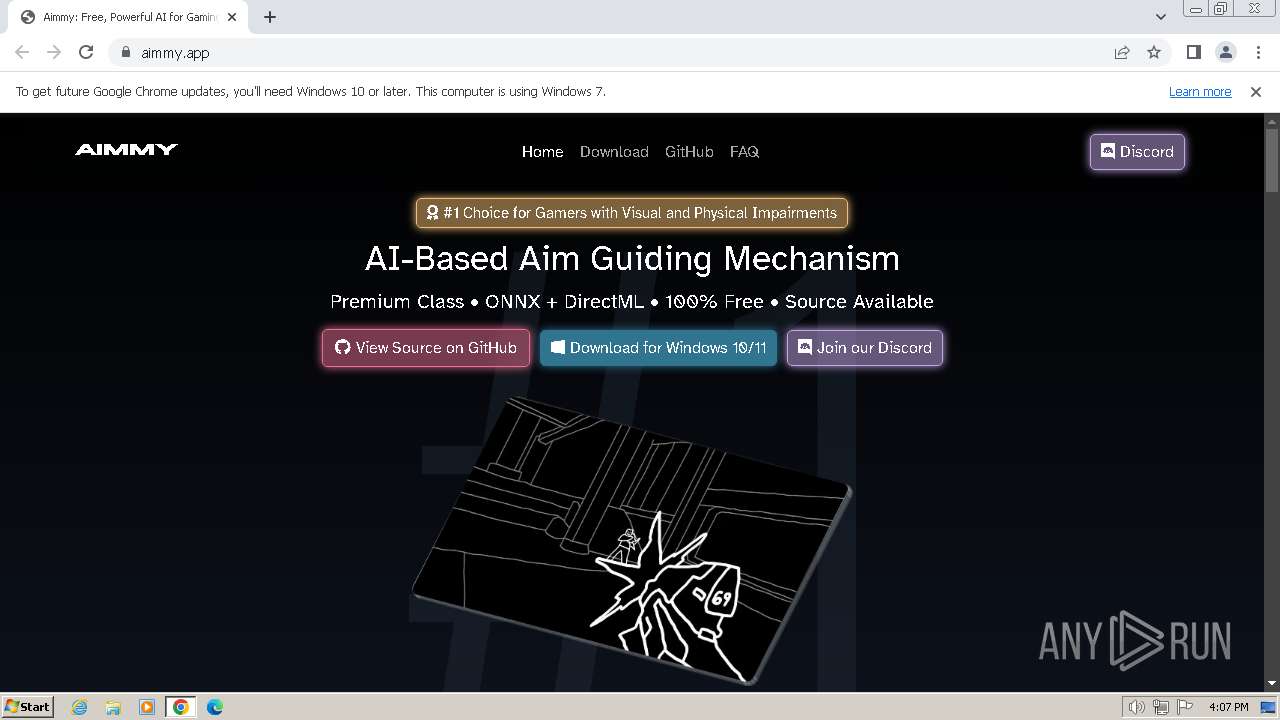Expand the tab search dropdown
This screenshot has height=720, width=1280.
1161,17
